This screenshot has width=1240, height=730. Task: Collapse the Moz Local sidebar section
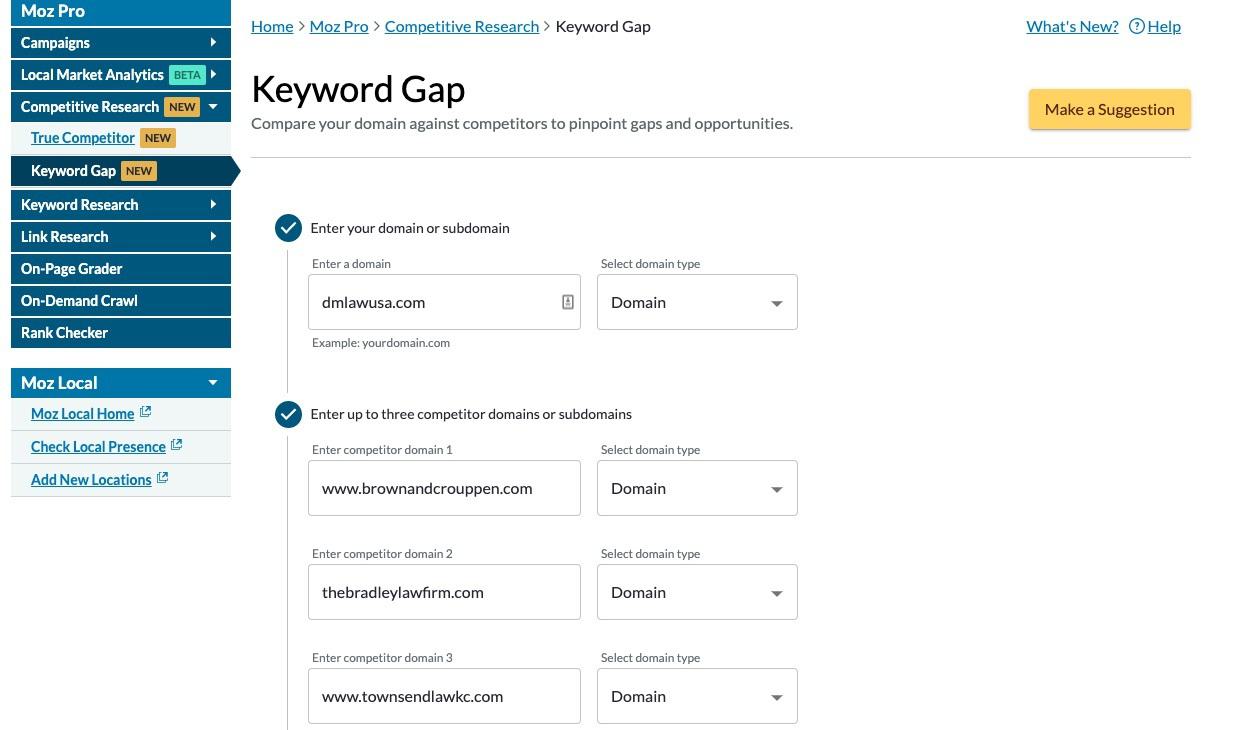tap(213, 382)
